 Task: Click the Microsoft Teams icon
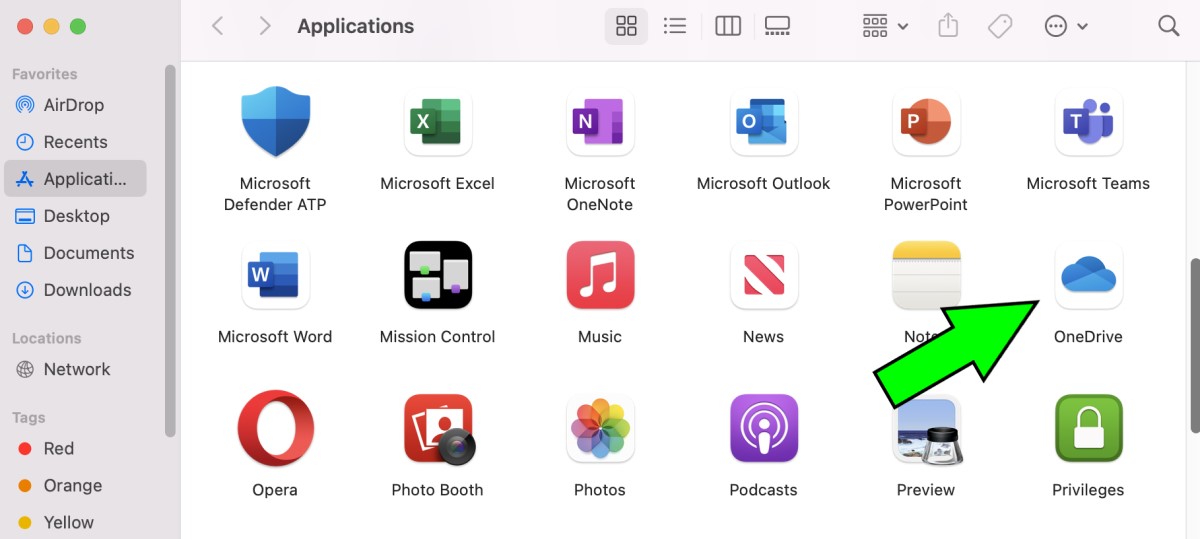[x=1088, y=121]
